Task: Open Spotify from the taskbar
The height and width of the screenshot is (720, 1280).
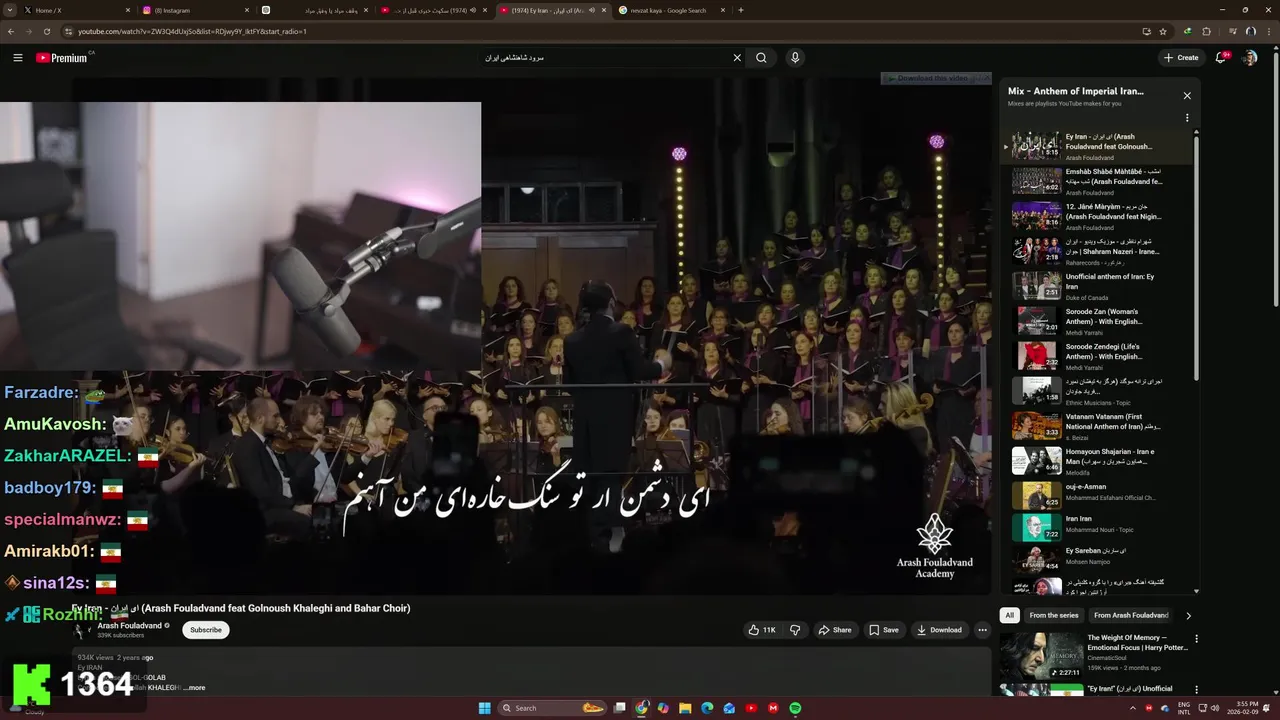Action: [795, 708]
